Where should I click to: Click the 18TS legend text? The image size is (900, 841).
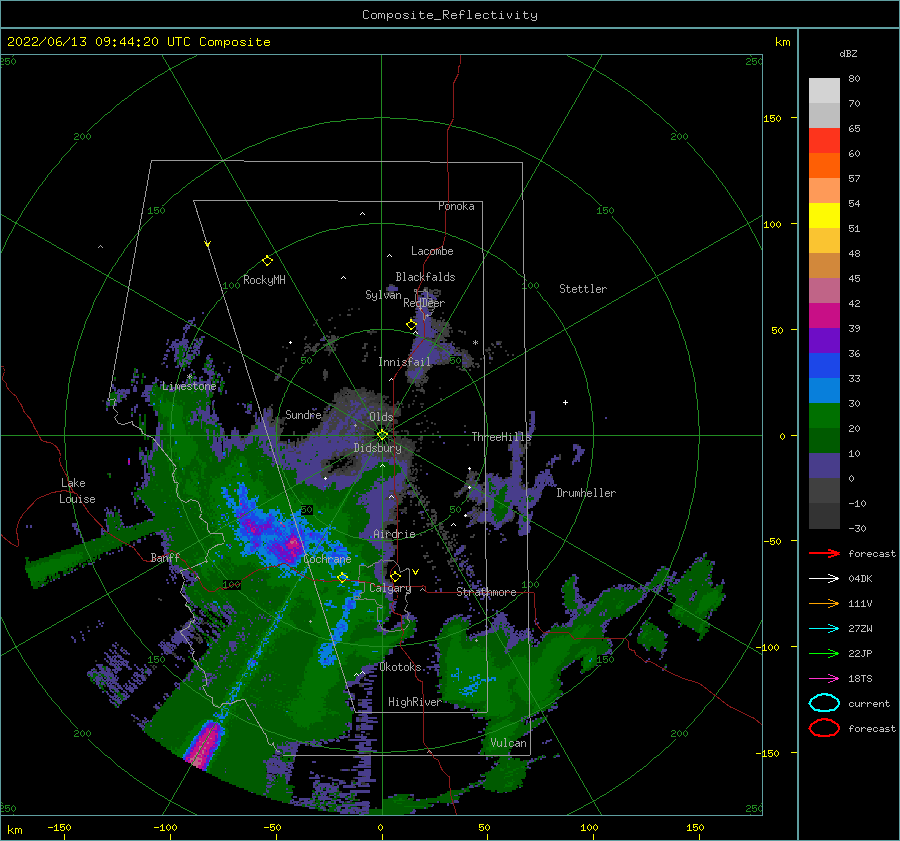[860, 679]
